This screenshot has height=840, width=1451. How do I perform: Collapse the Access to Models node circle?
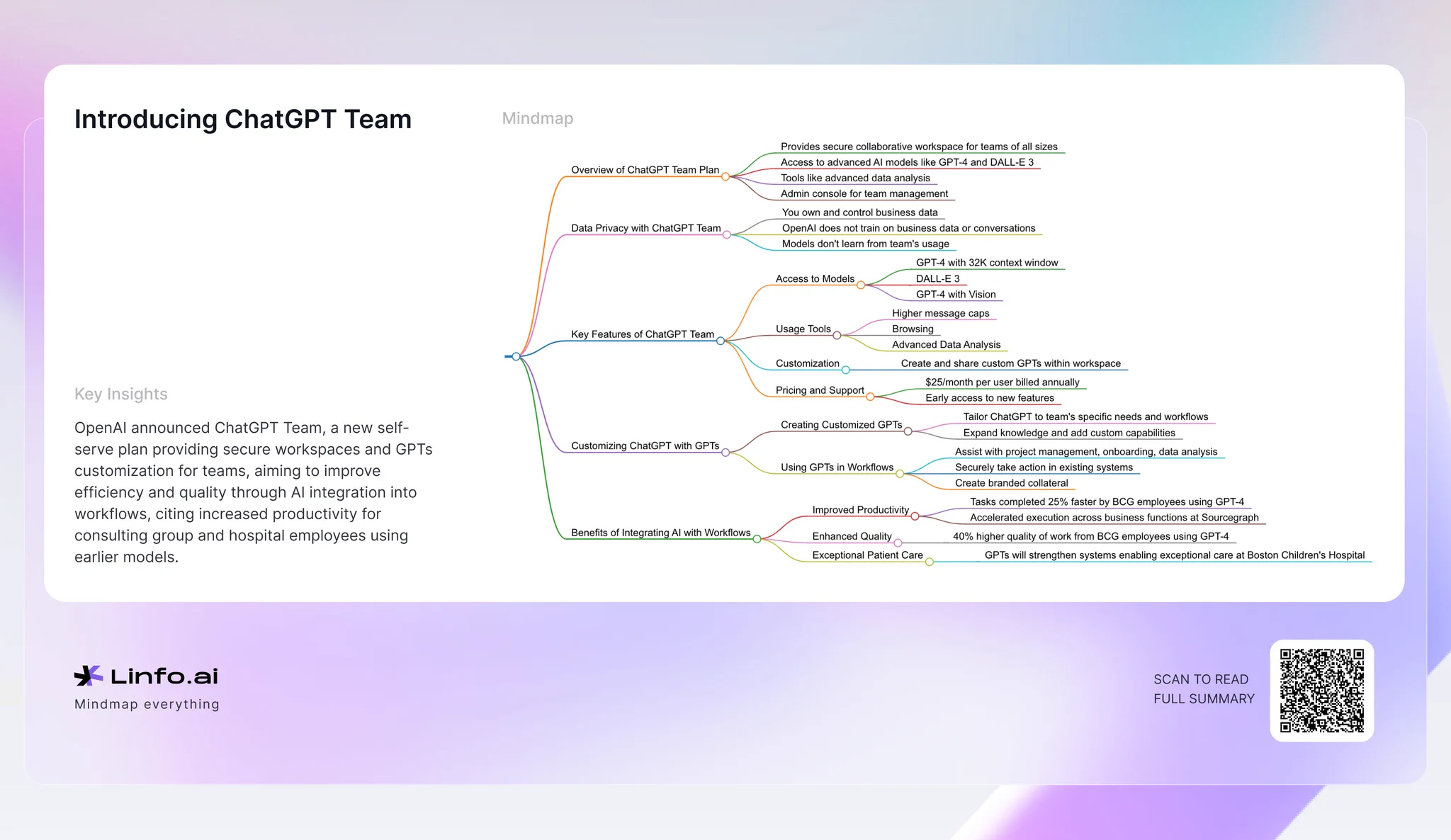[861, 285]
